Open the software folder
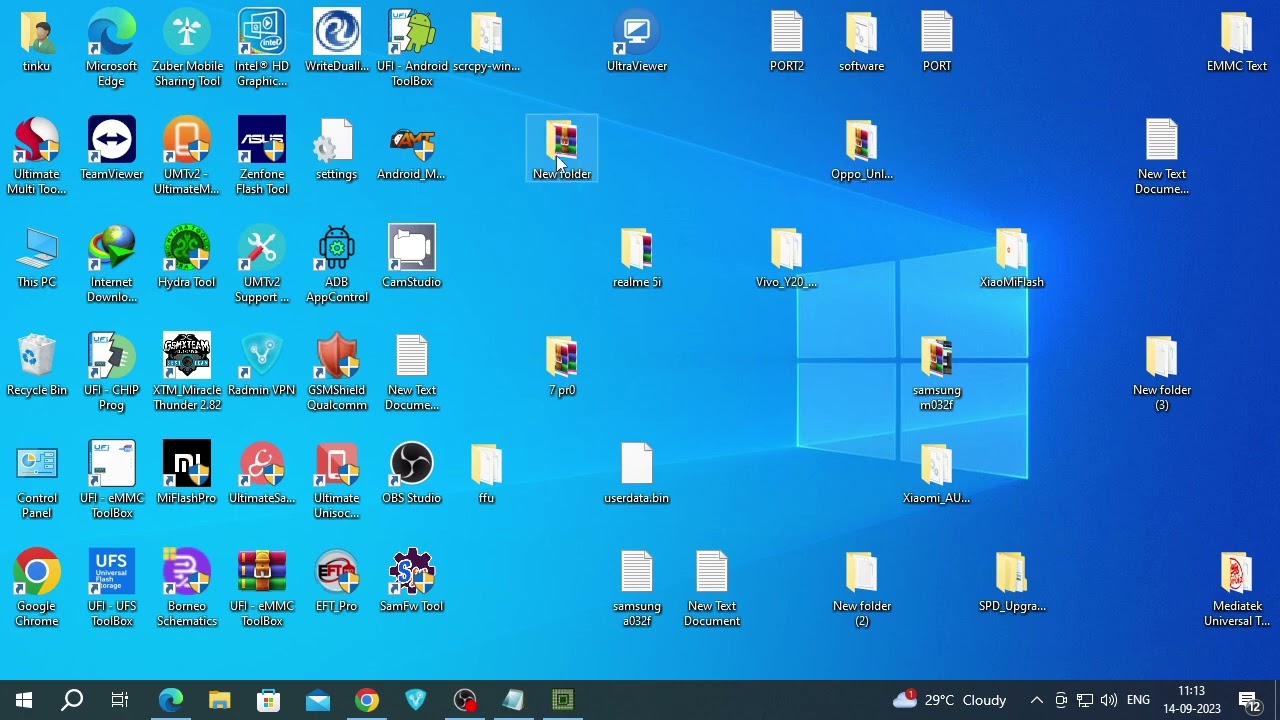The image size is (1280, 720). (x=862, y=42)
